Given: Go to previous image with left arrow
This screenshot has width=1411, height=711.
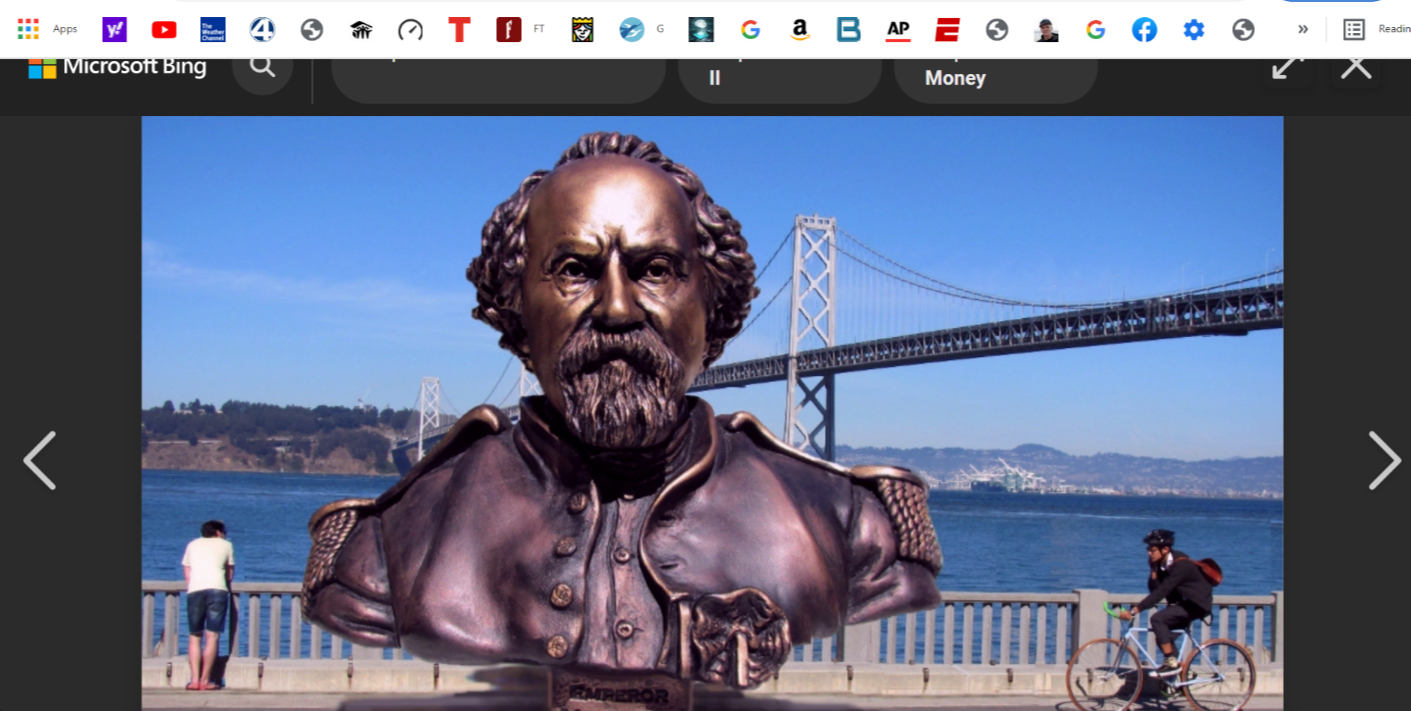Looking at the screenshot, I should [x=39, y=461].
